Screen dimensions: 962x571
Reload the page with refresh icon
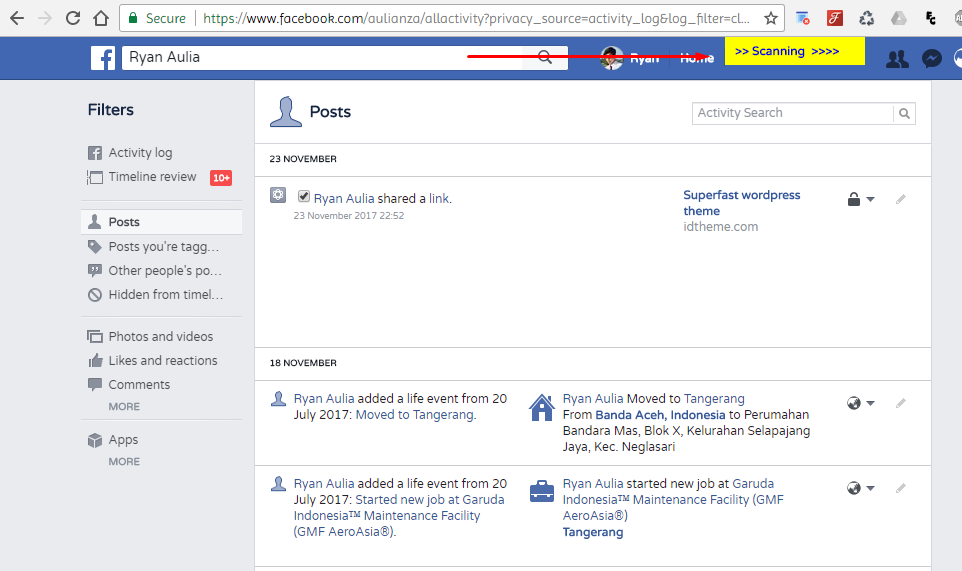coord(73,18)
